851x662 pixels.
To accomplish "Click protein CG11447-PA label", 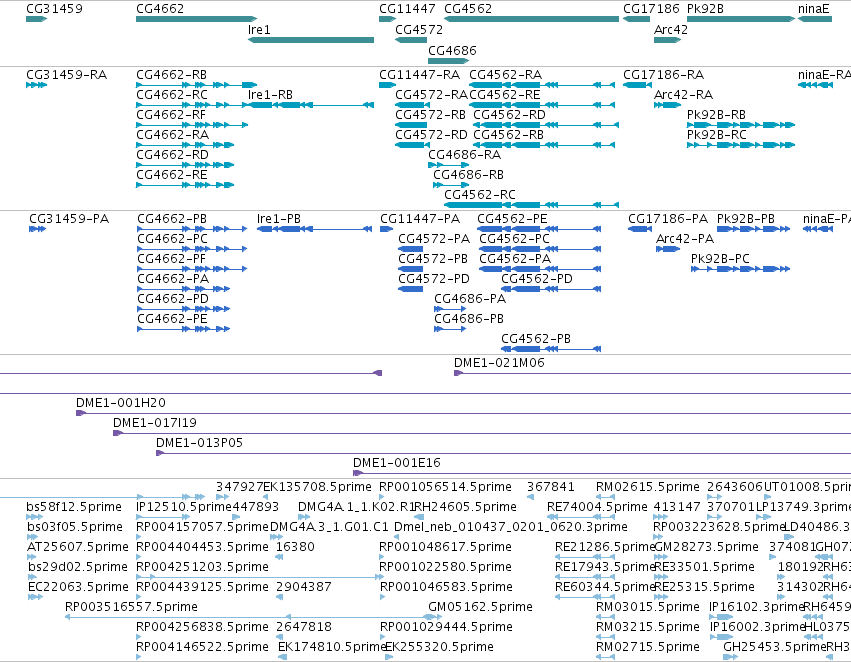I will (x=420, y=219).
